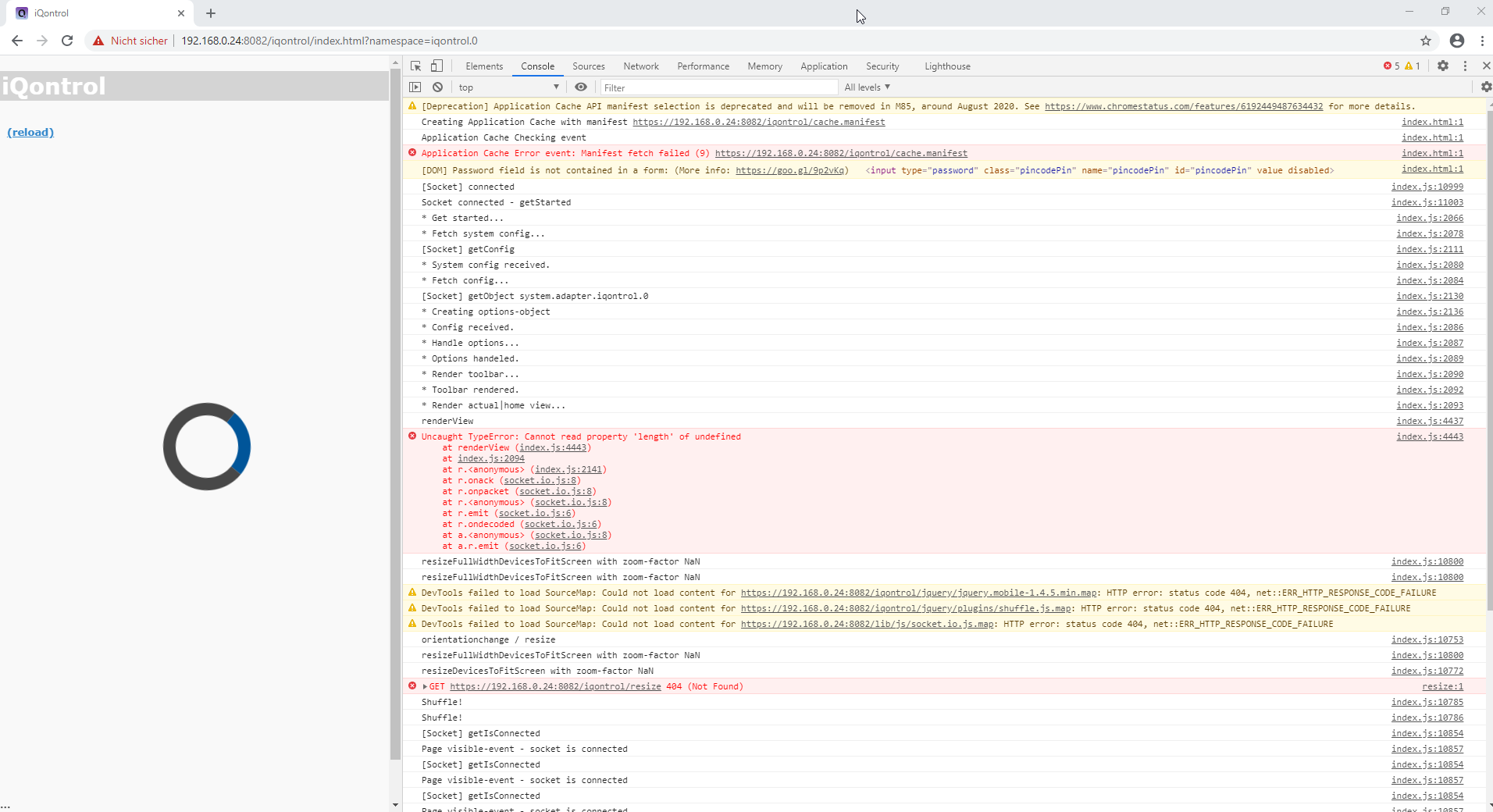This screenshot has height=812, width=1493.
Task: Switch to the Elements tab
Action: tap(484, 66)
